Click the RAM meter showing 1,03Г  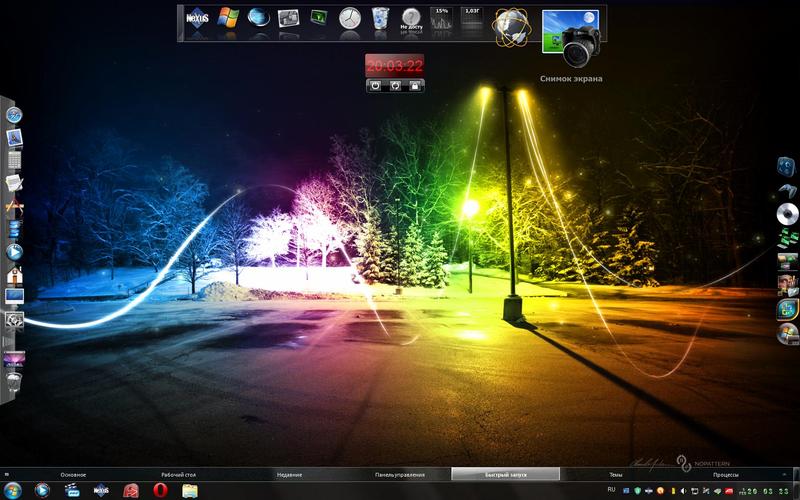point(472,19)
